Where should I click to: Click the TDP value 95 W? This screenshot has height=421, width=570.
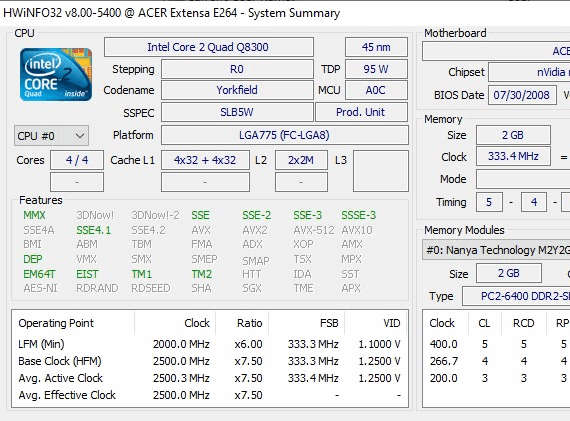pyautogui.click(x=376, y=69)
